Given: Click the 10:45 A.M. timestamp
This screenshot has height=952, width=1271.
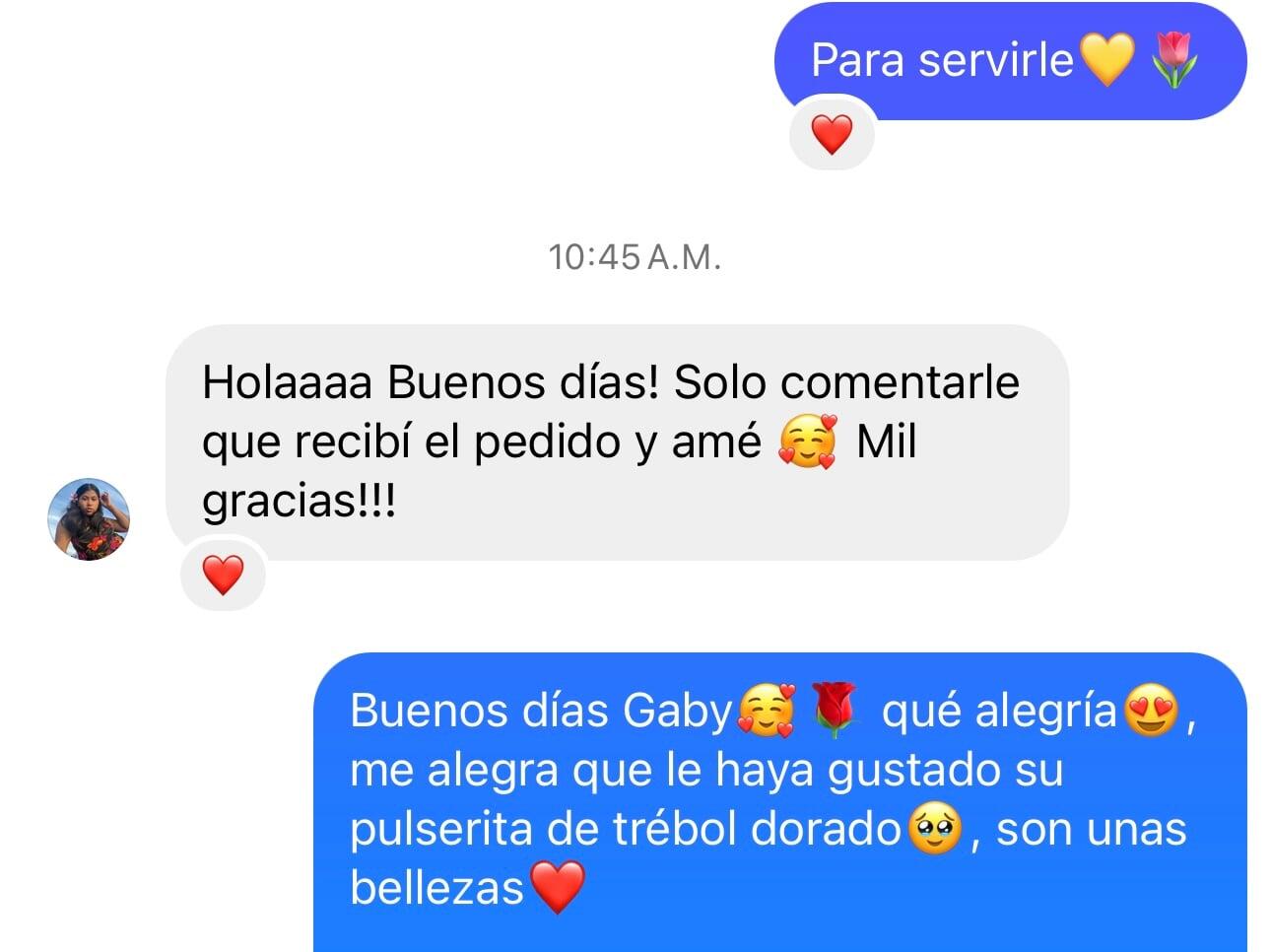Looking at the screenshot, I should click(635, 257).
